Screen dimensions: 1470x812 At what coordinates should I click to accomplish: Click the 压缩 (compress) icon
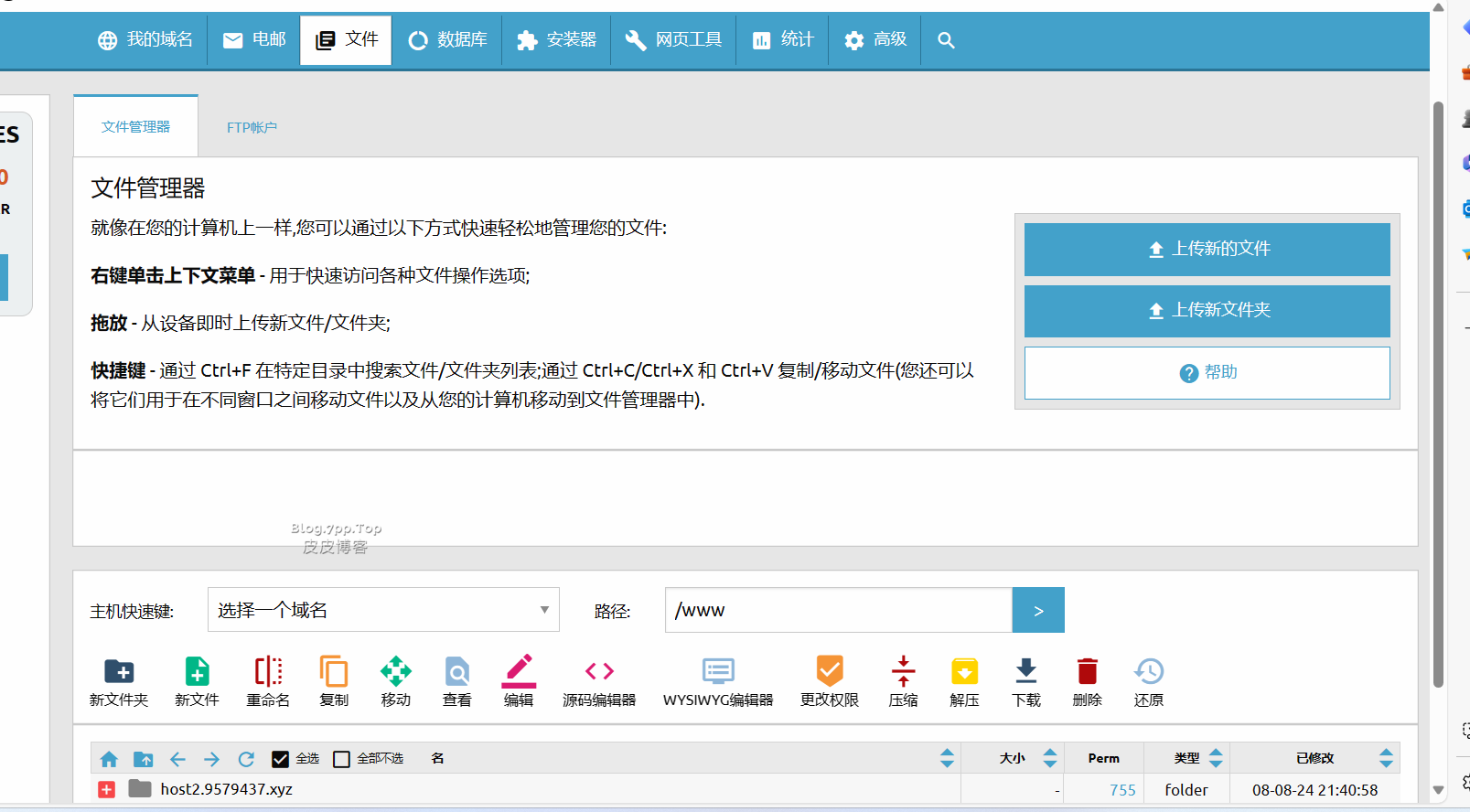(x=903, y=672)
